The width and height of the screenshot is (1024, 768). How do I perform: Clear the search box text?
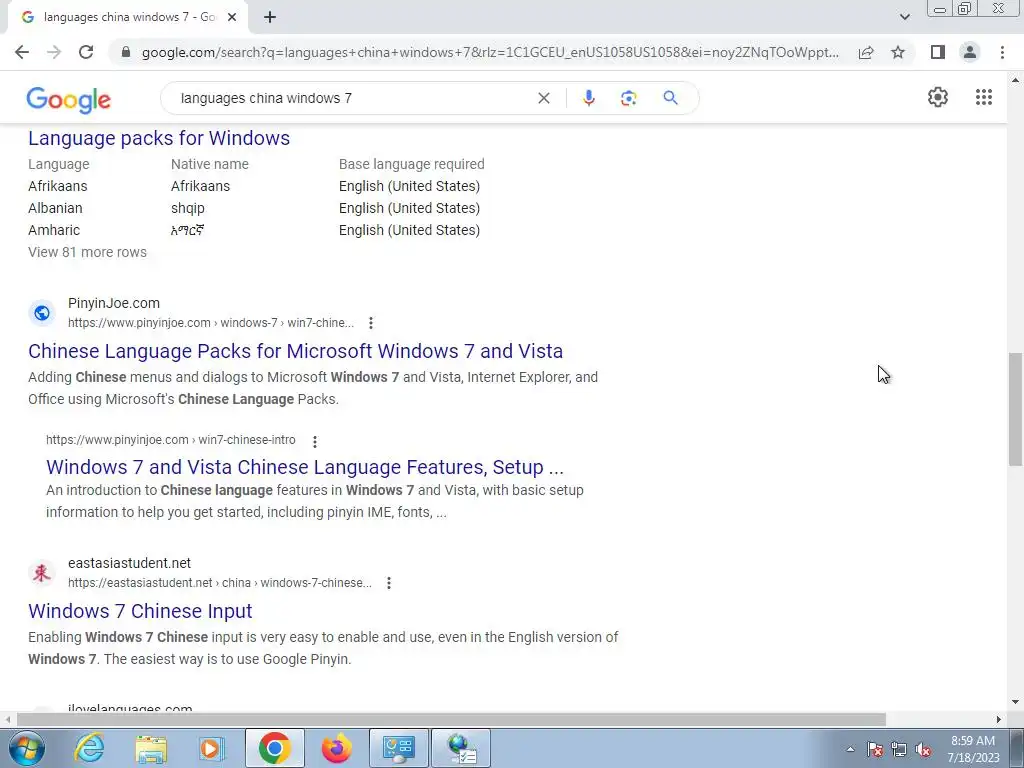click(543, 98)
